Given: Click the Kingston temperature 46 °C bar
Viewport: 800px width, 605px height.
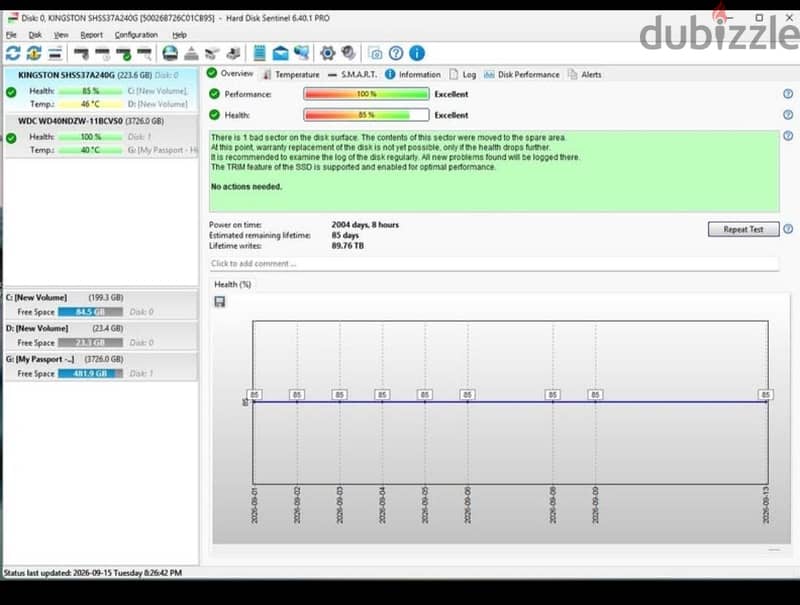Looking at the screenshot, I should [x=90, y=104].
